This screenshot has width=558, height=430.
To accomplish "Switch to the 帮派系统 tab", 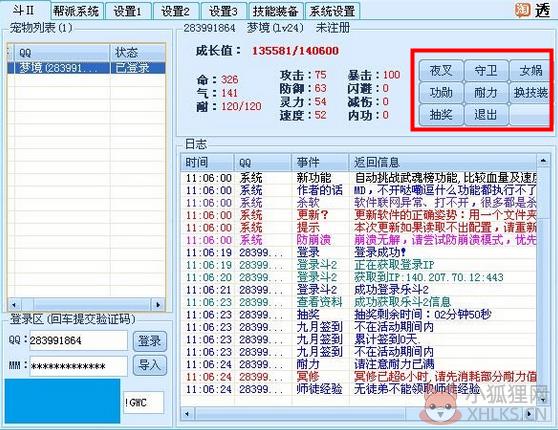I will coord(77,11).
